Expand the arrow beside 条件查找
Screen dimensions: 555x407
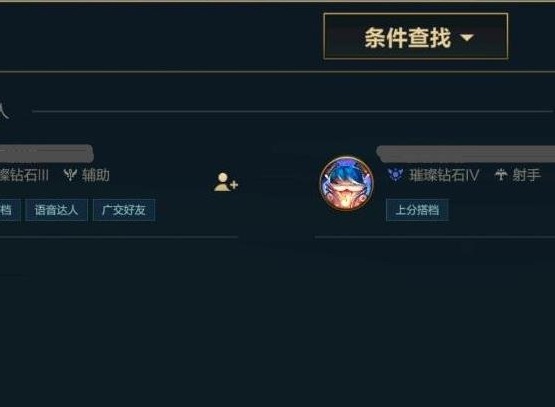[x=467, y=38]
